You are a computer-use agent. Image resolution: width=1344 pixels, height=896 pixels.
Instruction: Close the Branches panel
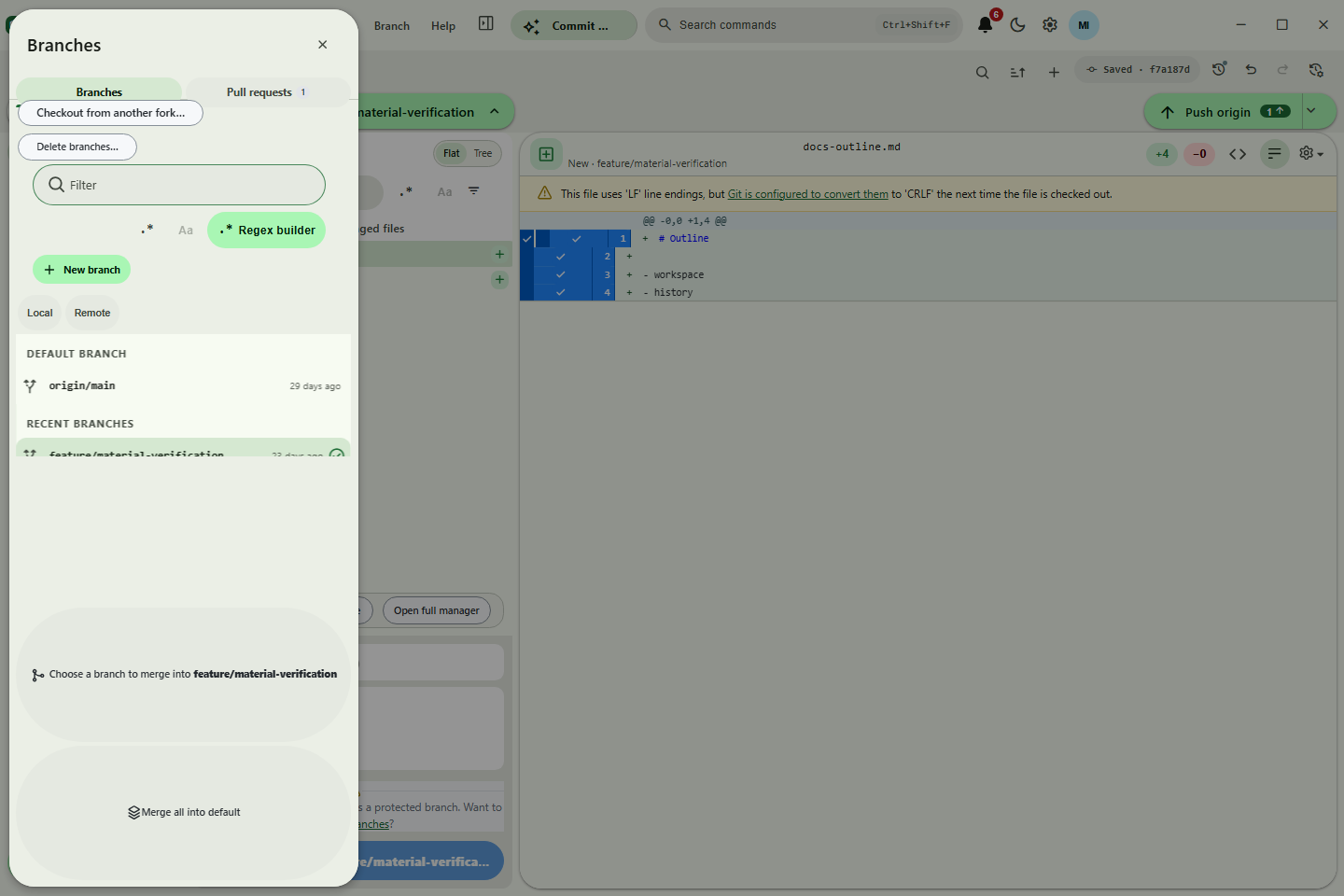[x=322, y=45]
